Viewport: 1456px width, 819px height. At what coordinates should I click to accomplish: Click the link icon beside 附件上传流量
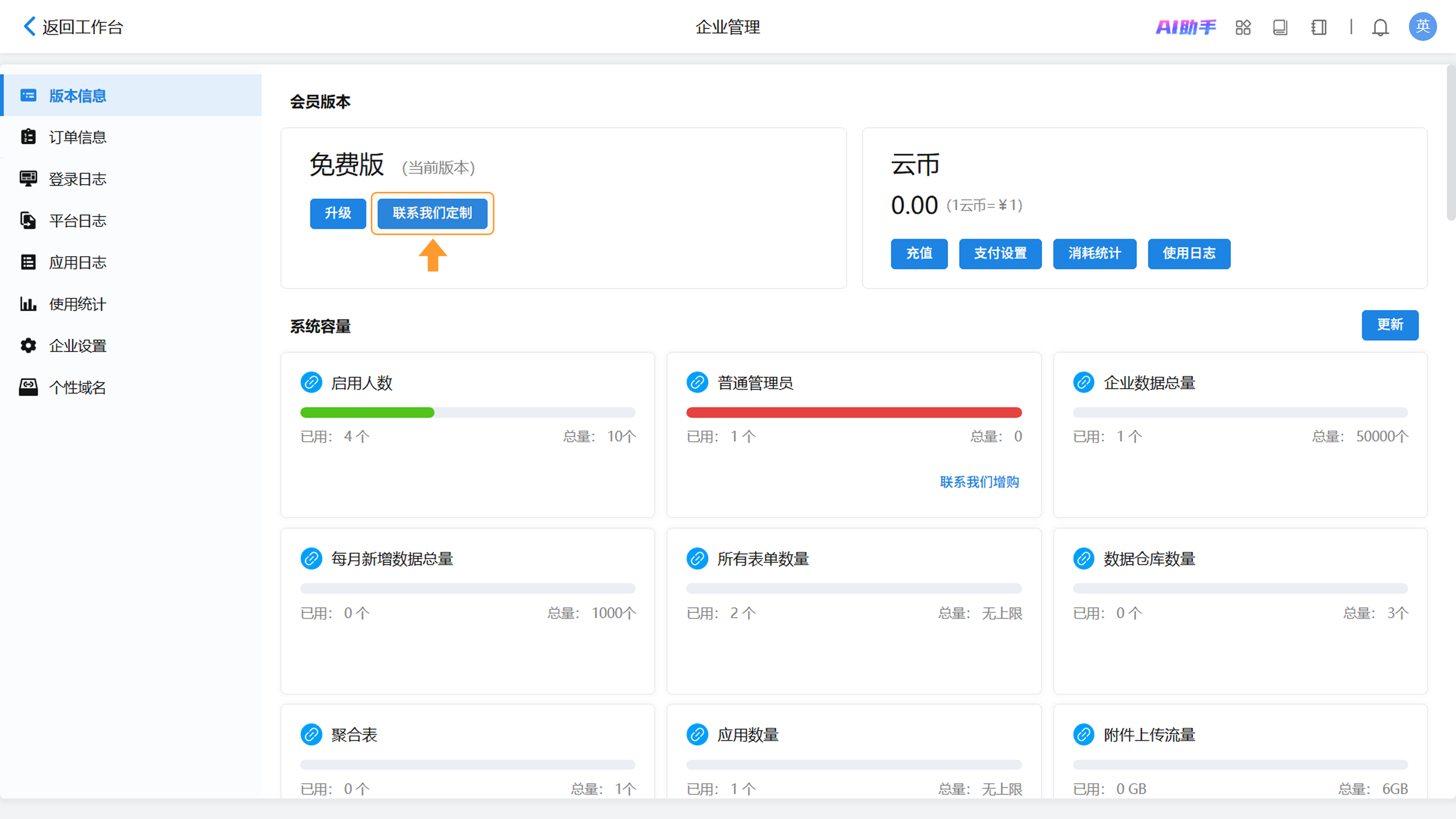click(1084, 735)
